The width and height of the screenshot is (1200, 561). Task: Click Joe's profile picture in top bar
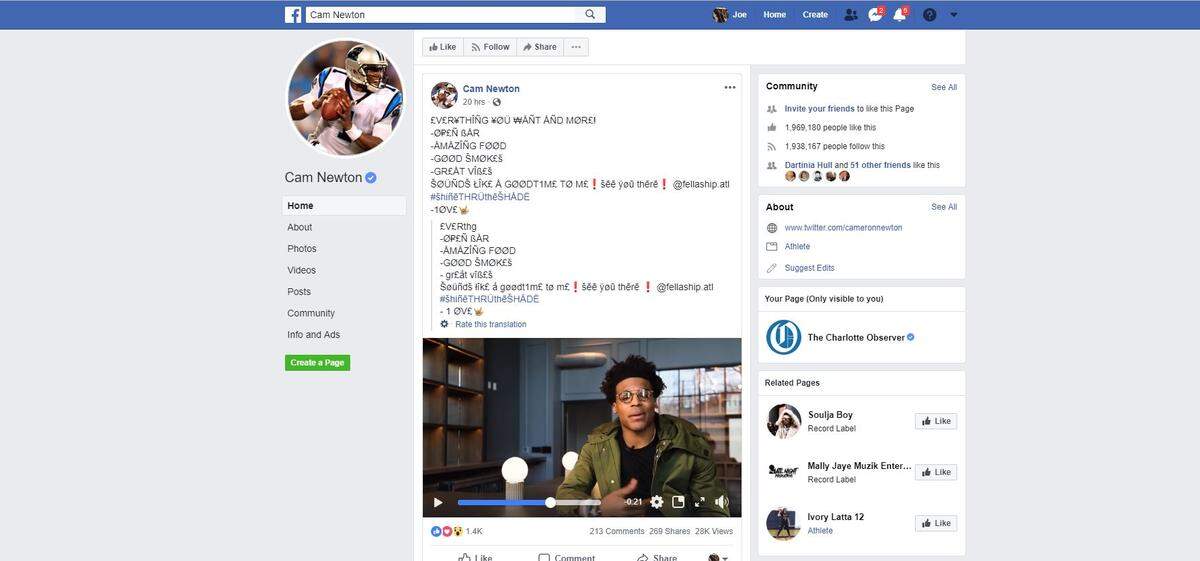point(720,15)
